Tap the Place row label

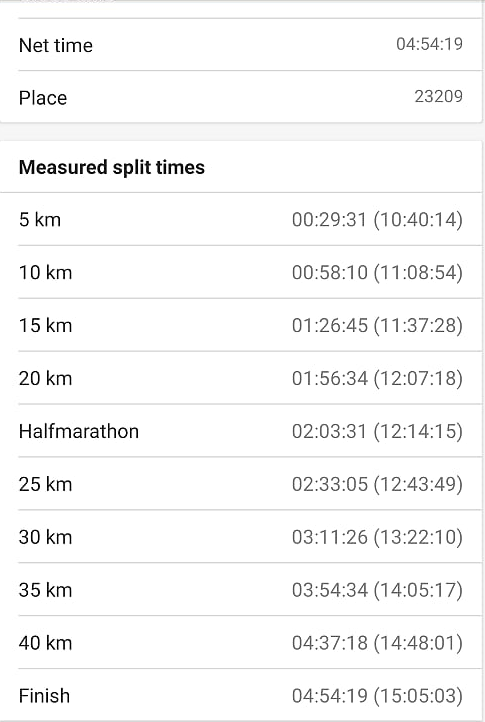(x=43, y=98)
